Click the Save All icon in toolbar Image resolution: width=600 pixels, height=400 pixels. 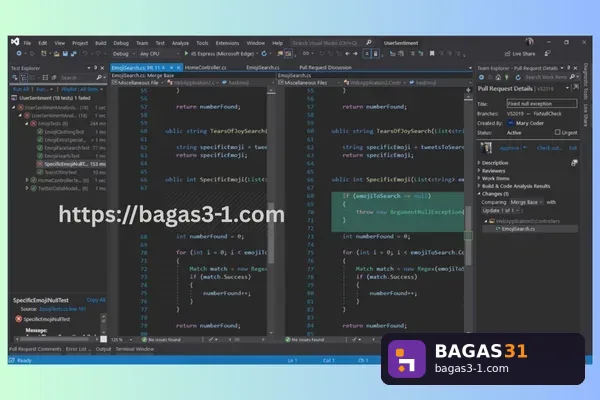[73, 54]
